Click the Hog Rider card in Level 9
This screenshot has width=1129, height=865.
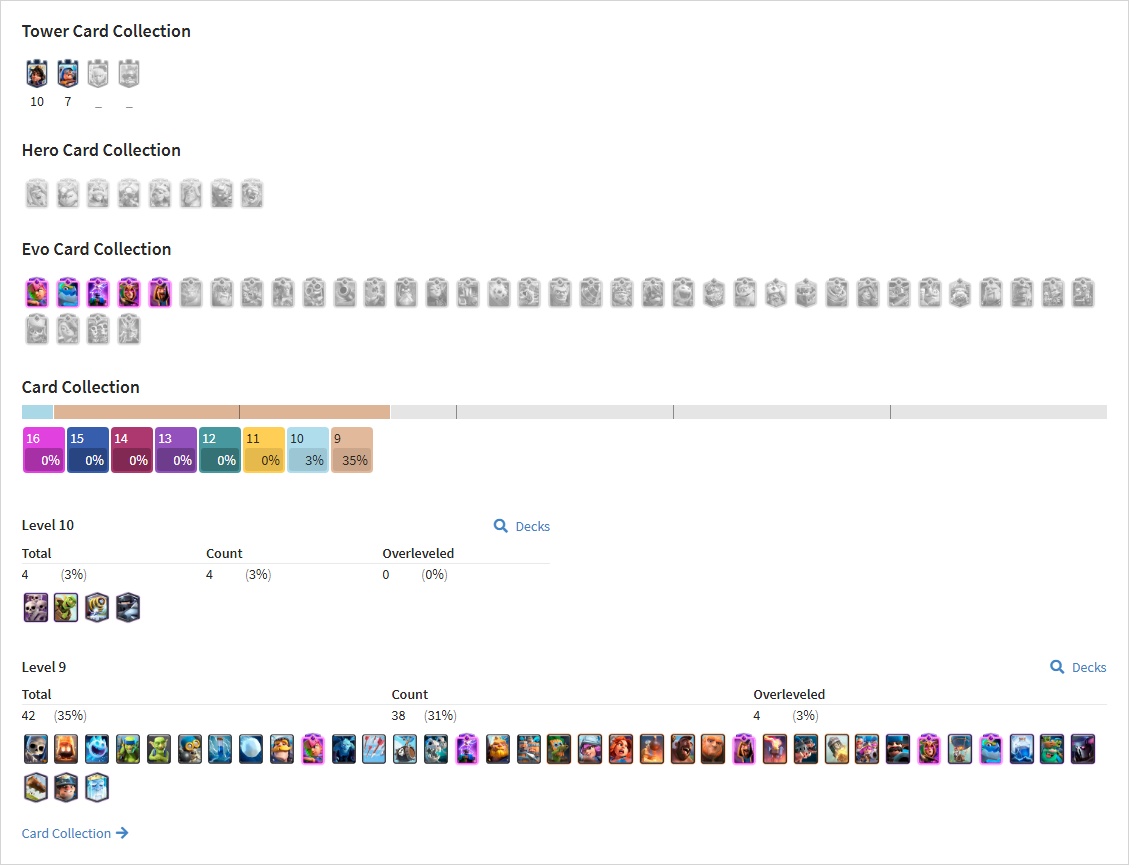tap(683, 749)
